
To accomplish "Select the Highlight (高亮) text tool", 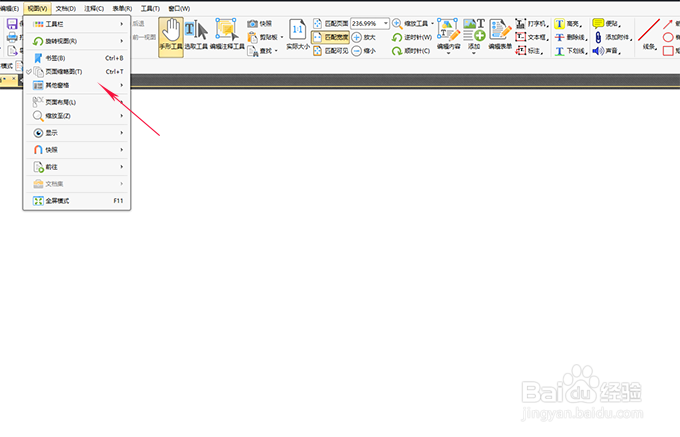I will (568, 23).
